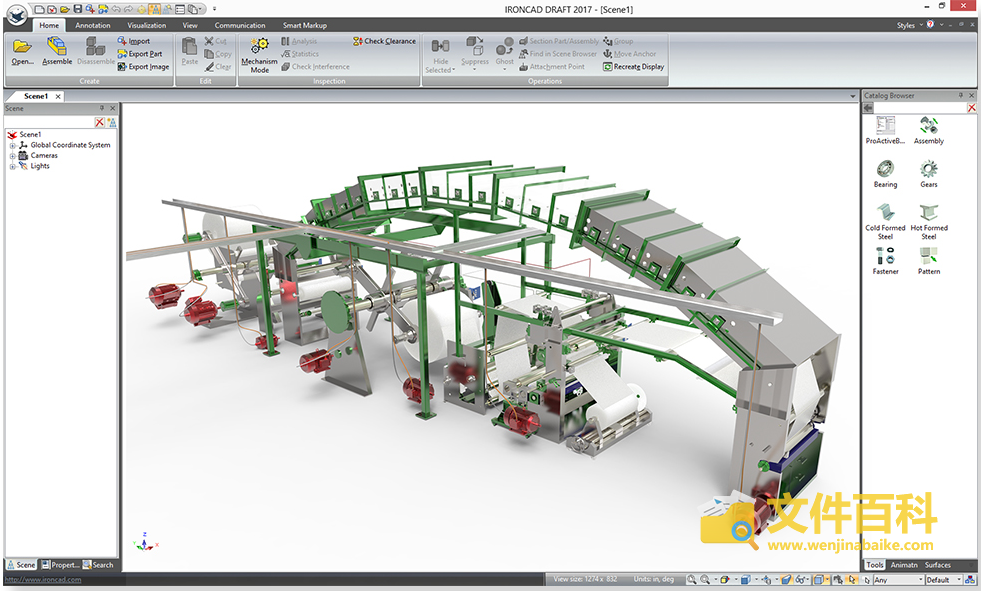Screen dimensions: 981x591
Task: Switch to the Visualization ribbon tab
Action: [146, 25]
